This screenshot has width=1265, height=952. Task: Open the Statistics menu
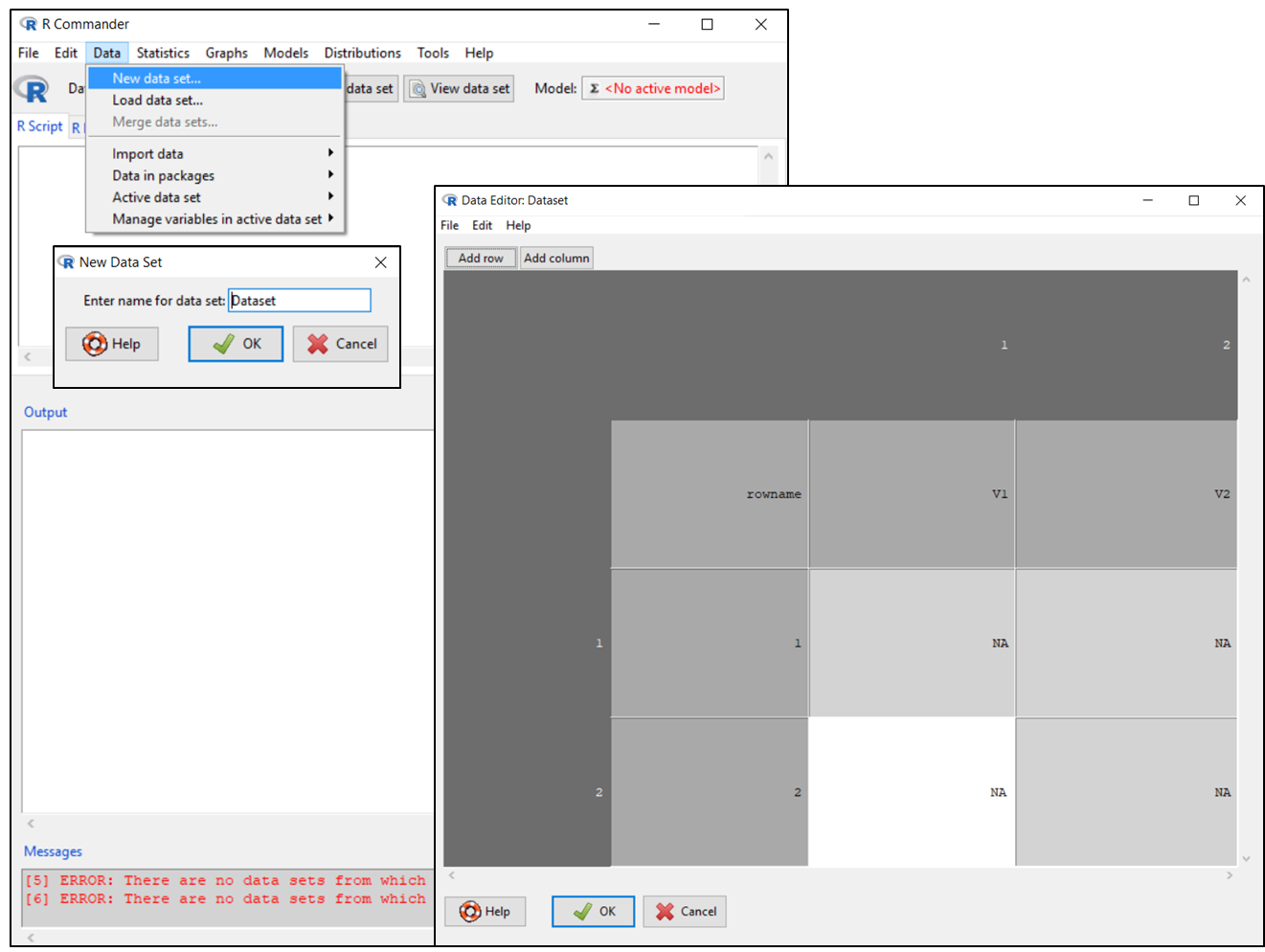pos(163,53)
